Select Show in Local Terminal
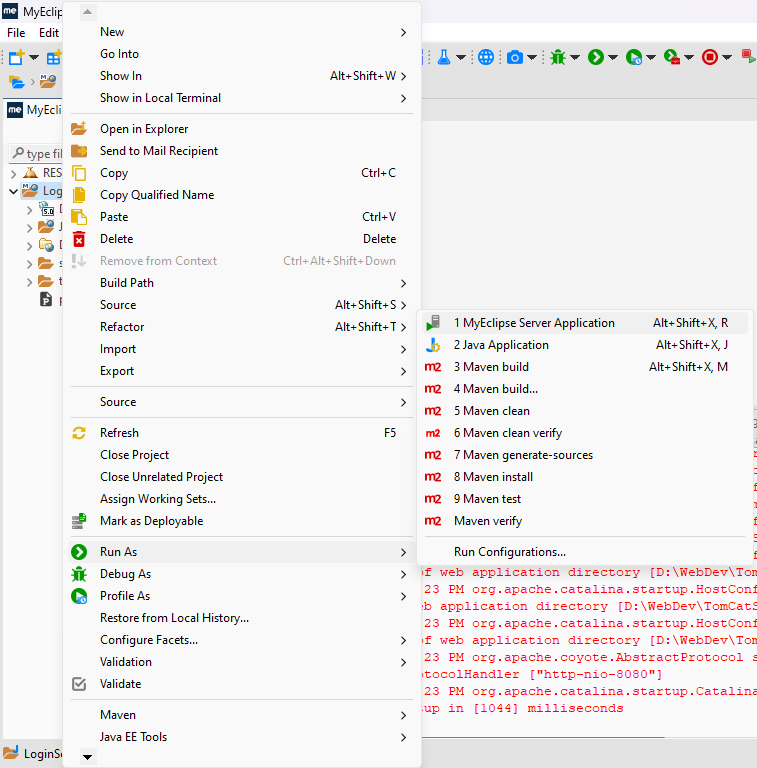 click(160, 98)
